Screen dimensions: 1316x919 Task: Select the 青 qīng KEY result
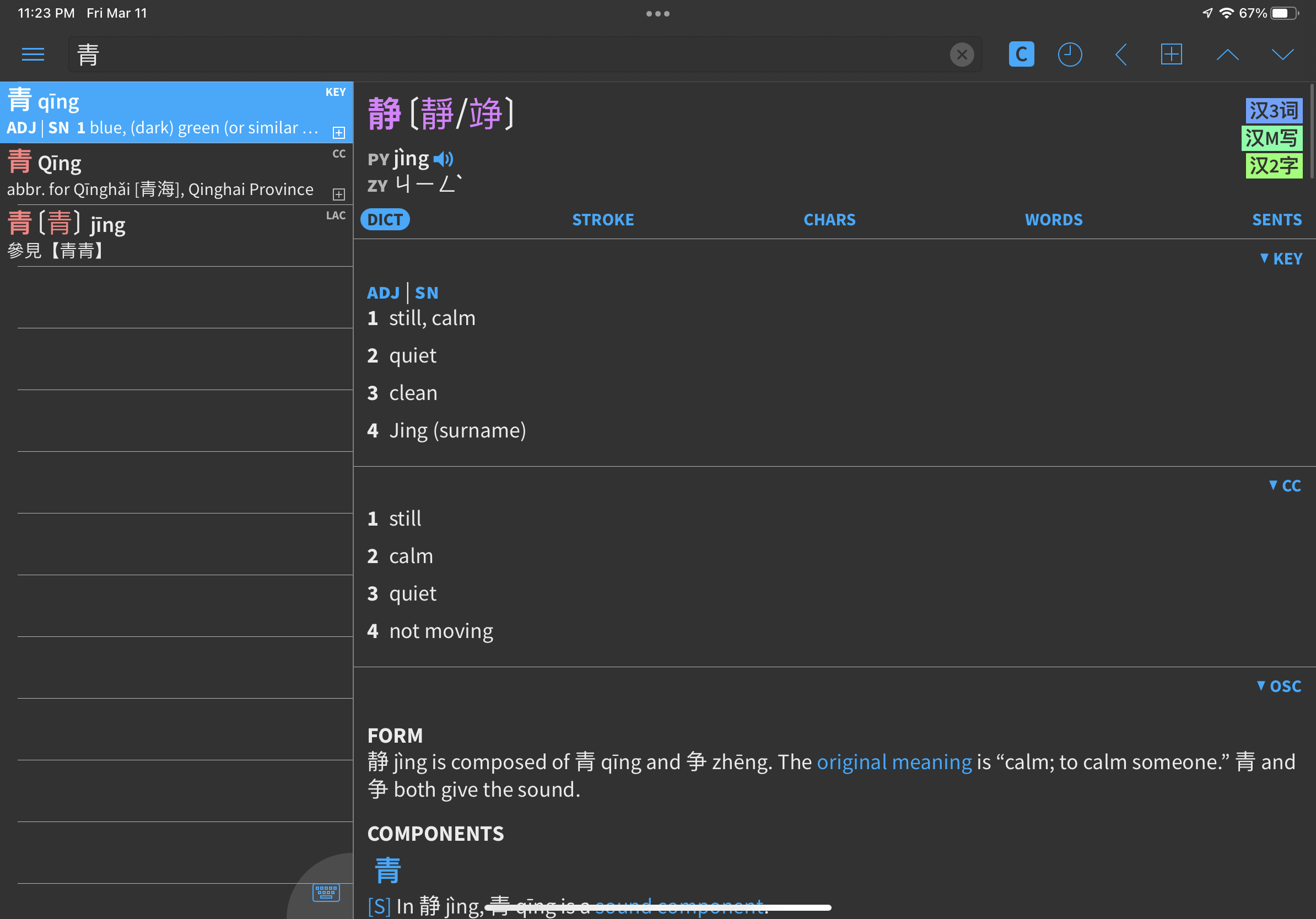[176, 112]
